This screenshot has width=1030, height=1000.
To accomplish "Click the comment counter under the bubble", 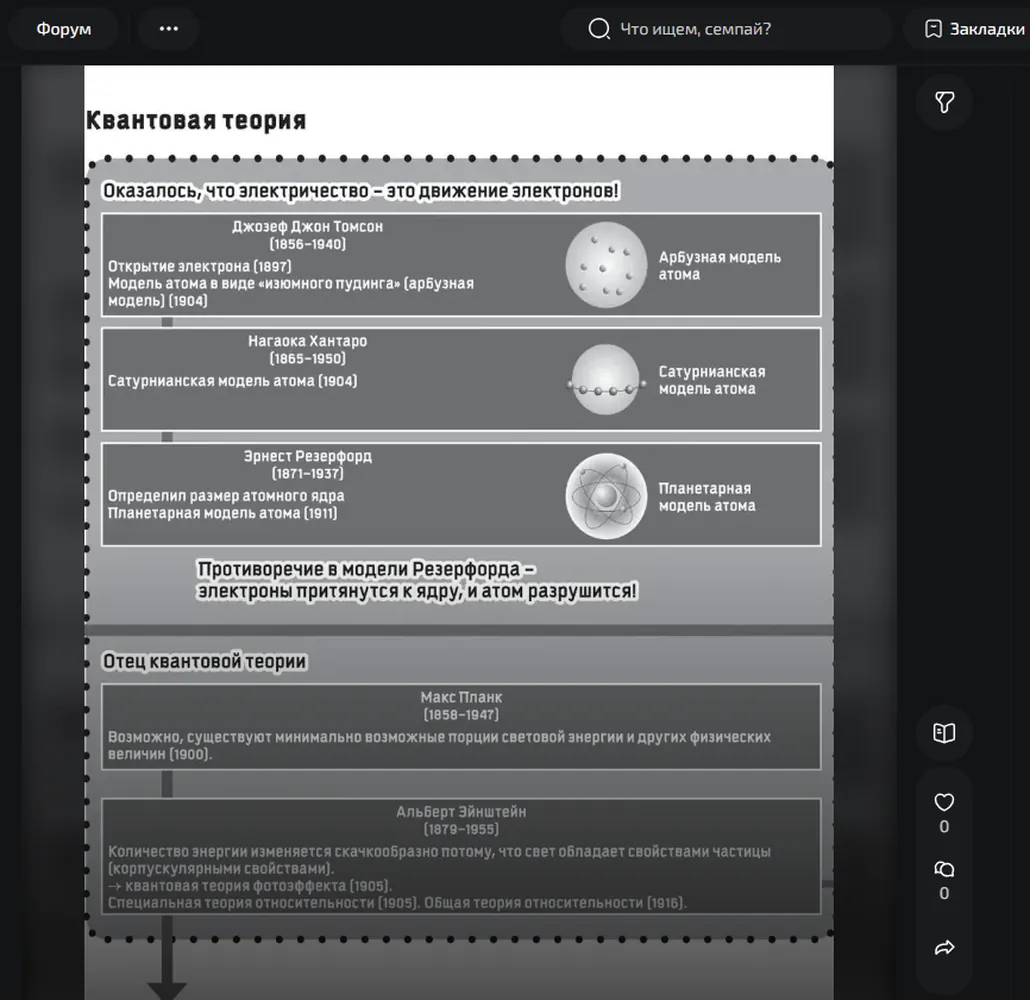I will pyautogui.click(x=944, y=894).
